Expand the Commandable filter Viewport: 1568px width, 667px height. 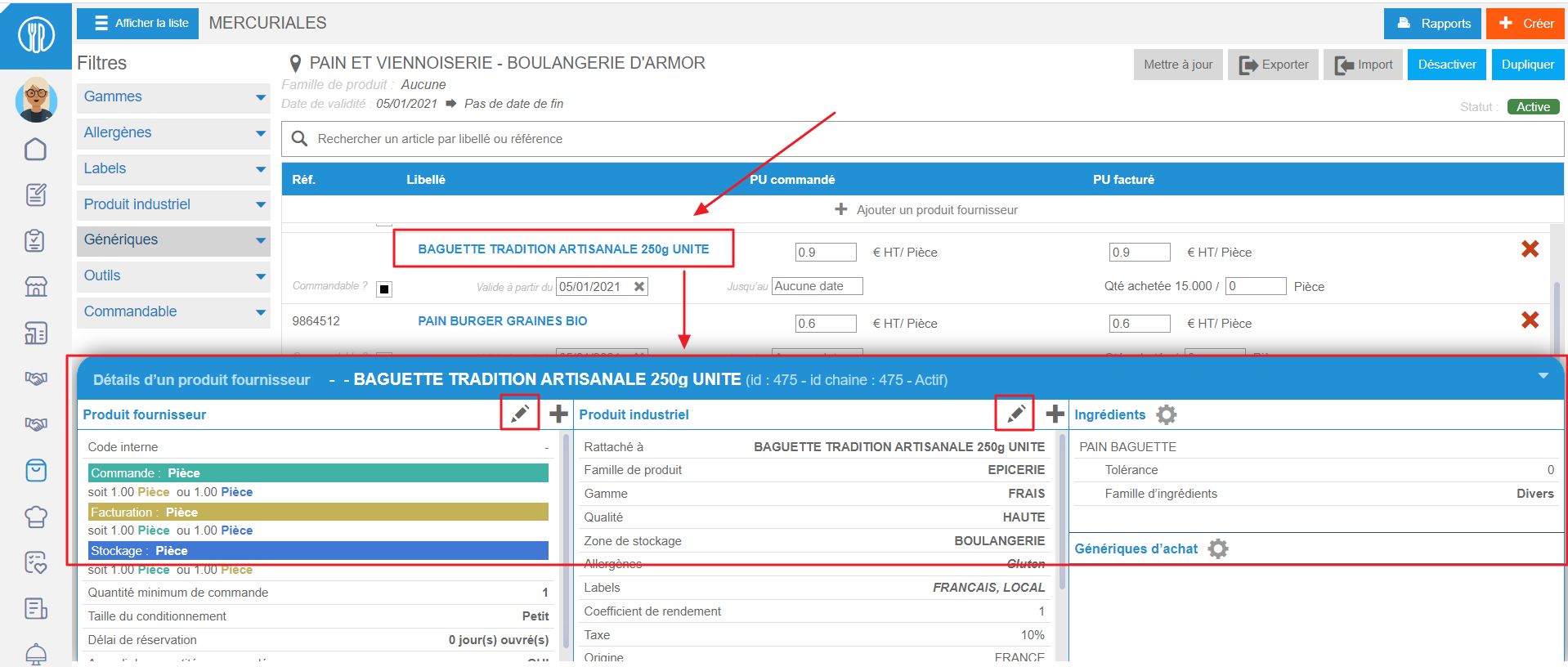(x=173, y=312)
